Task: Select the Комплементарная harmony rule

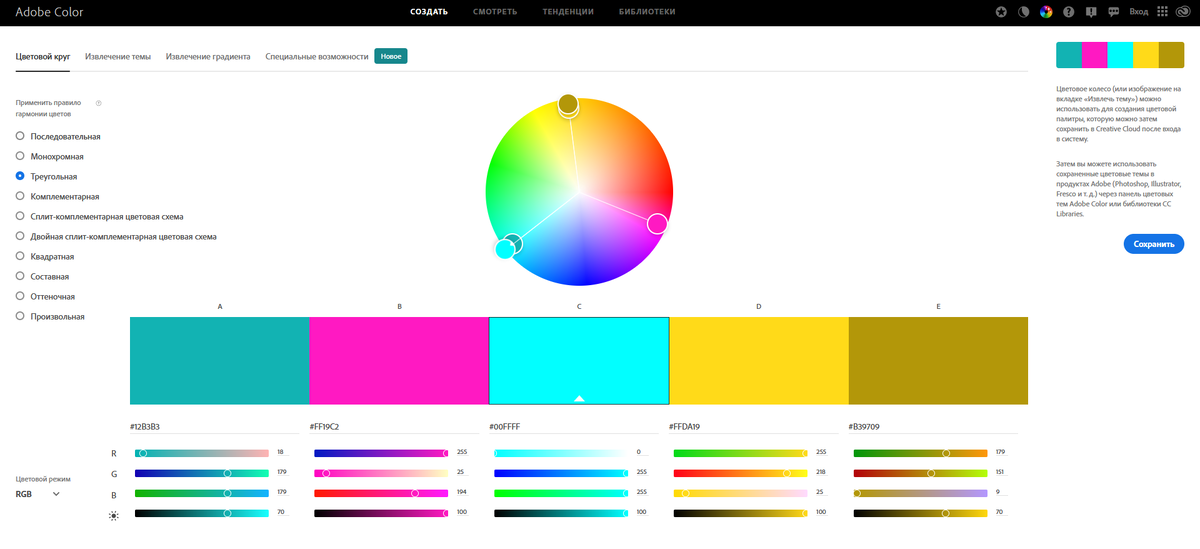Action: point(57,196)
